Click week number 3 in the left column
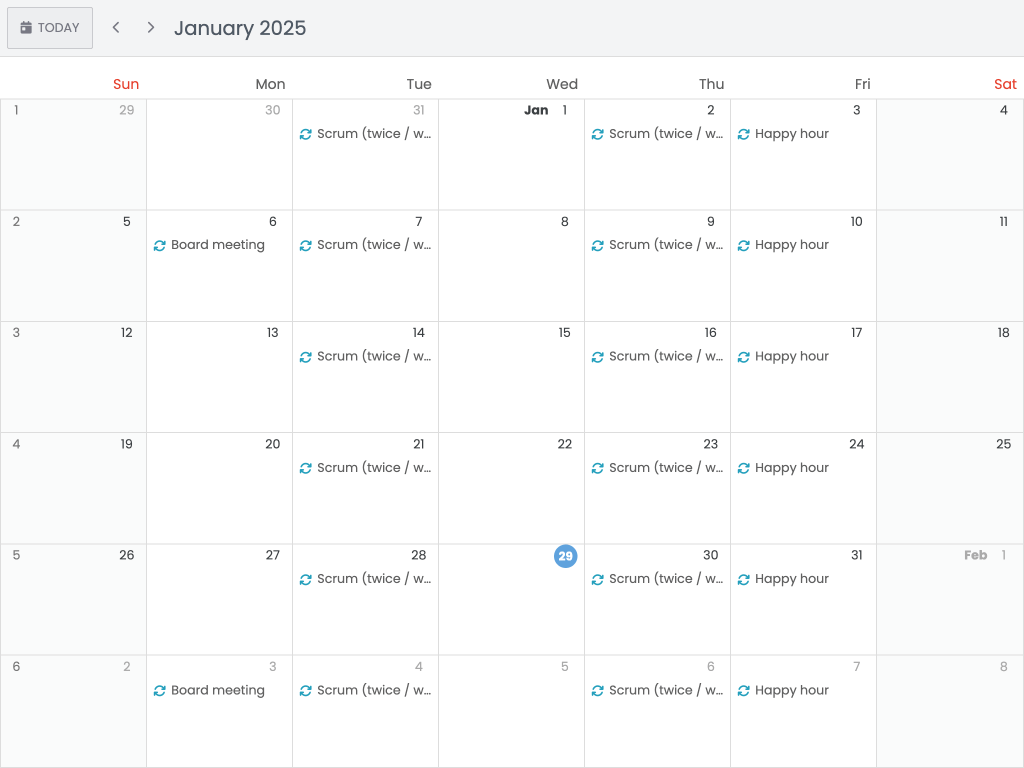Screen dimensions: 1024x768 pyautogui.click(x=15, y=332)
